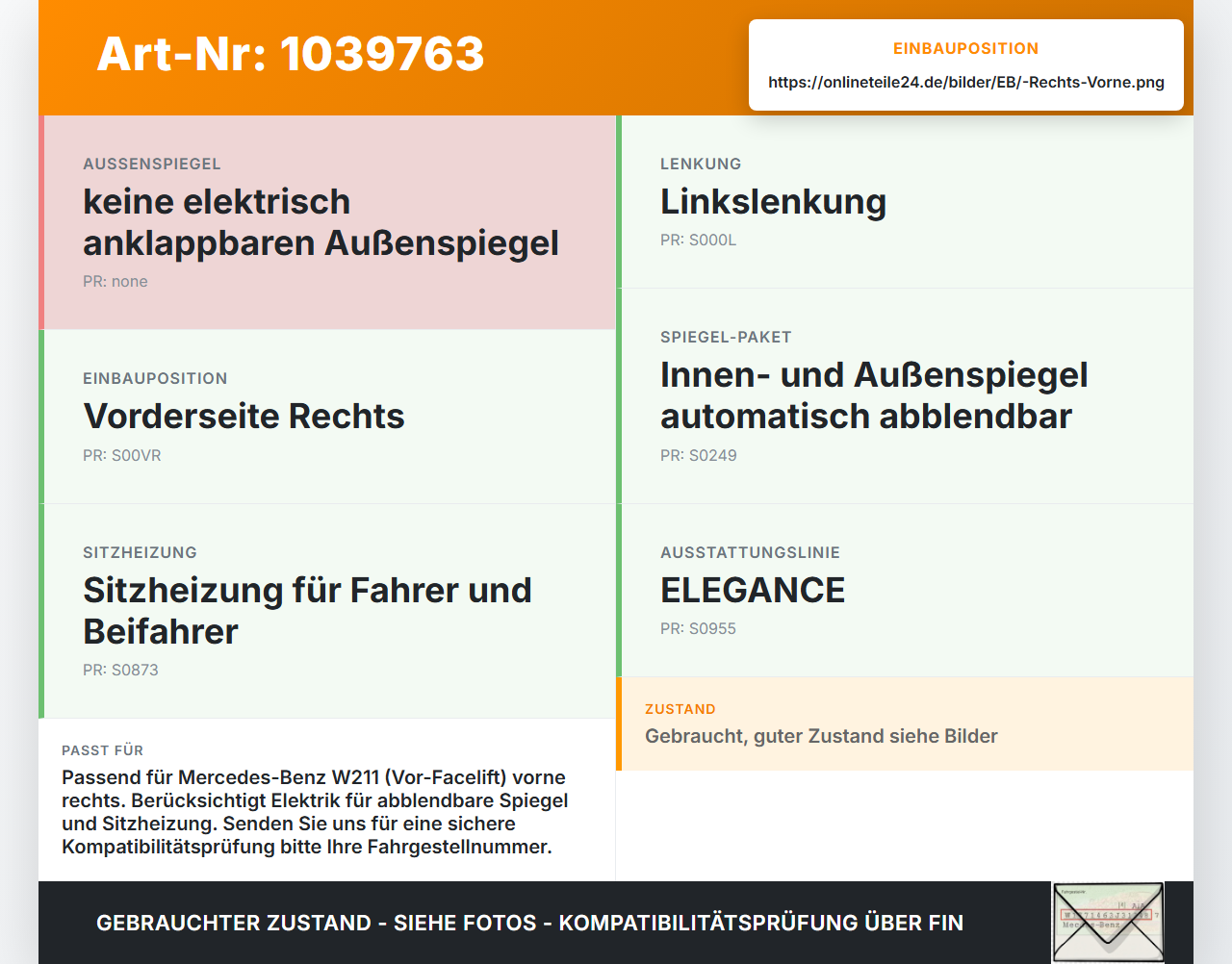This screenshot has height=964, width=1232.
Task: Select the 'PR: S000L' code
Action: (x=698, y=240)
